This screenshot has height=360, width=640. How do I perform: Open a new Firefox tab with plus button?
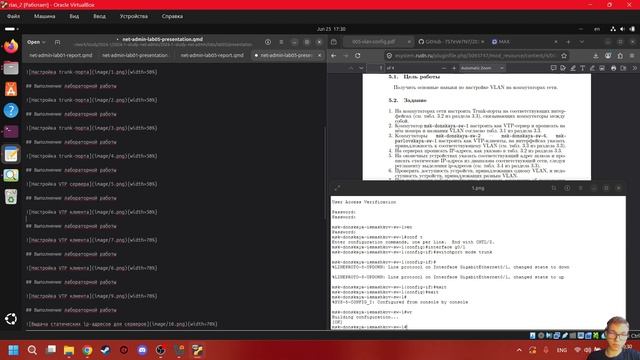[x=568, y=42]
